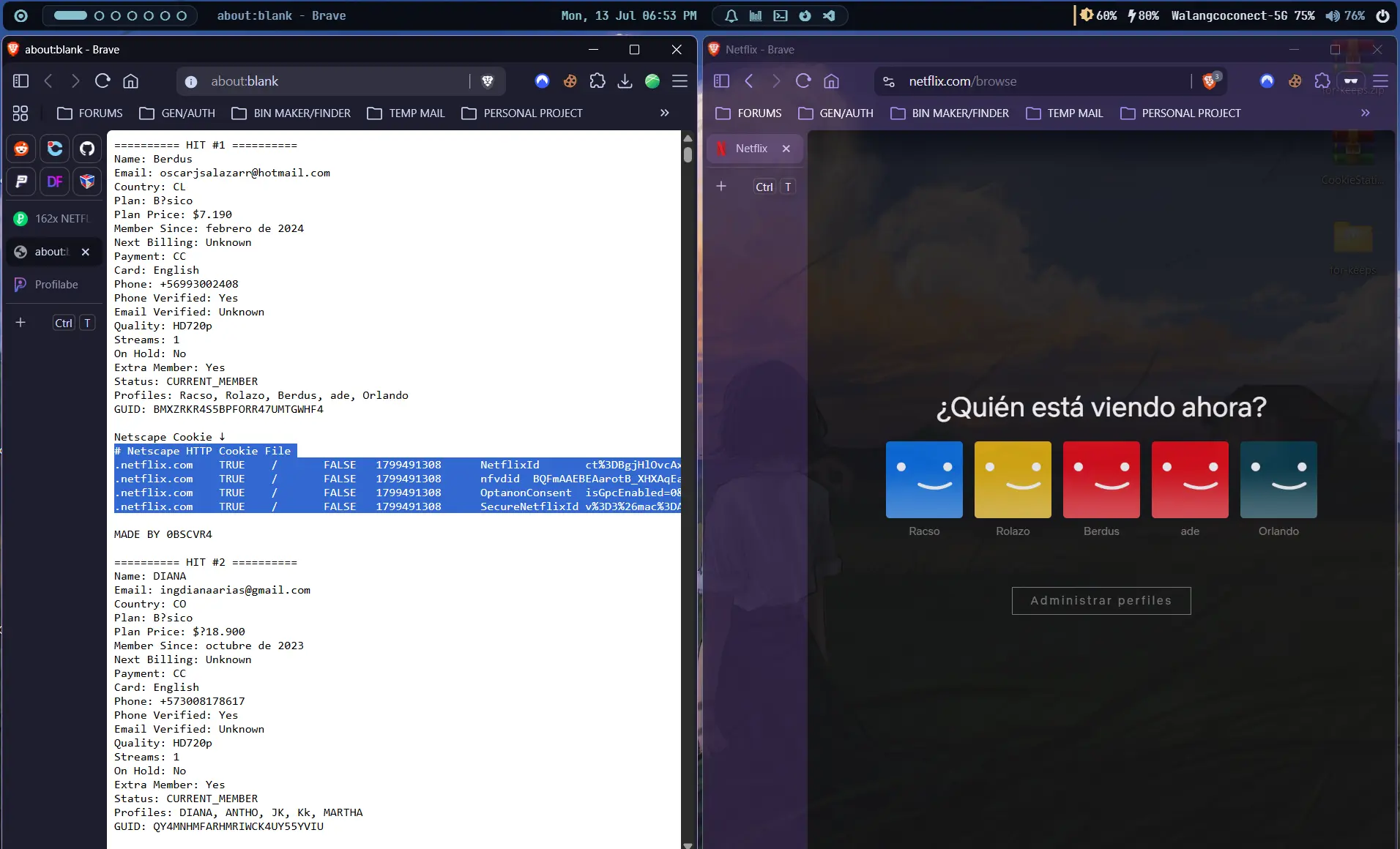Switch to the Netflix vertical tab
The height and width of the screenshot is (849, 1400).
point(755,149)
